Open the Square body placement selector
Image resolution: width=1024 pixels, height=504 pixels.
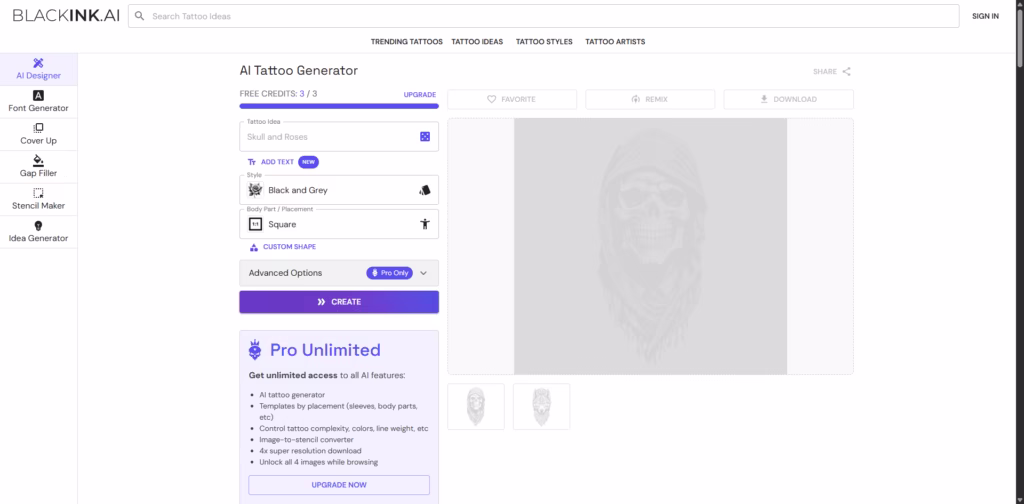338,225
